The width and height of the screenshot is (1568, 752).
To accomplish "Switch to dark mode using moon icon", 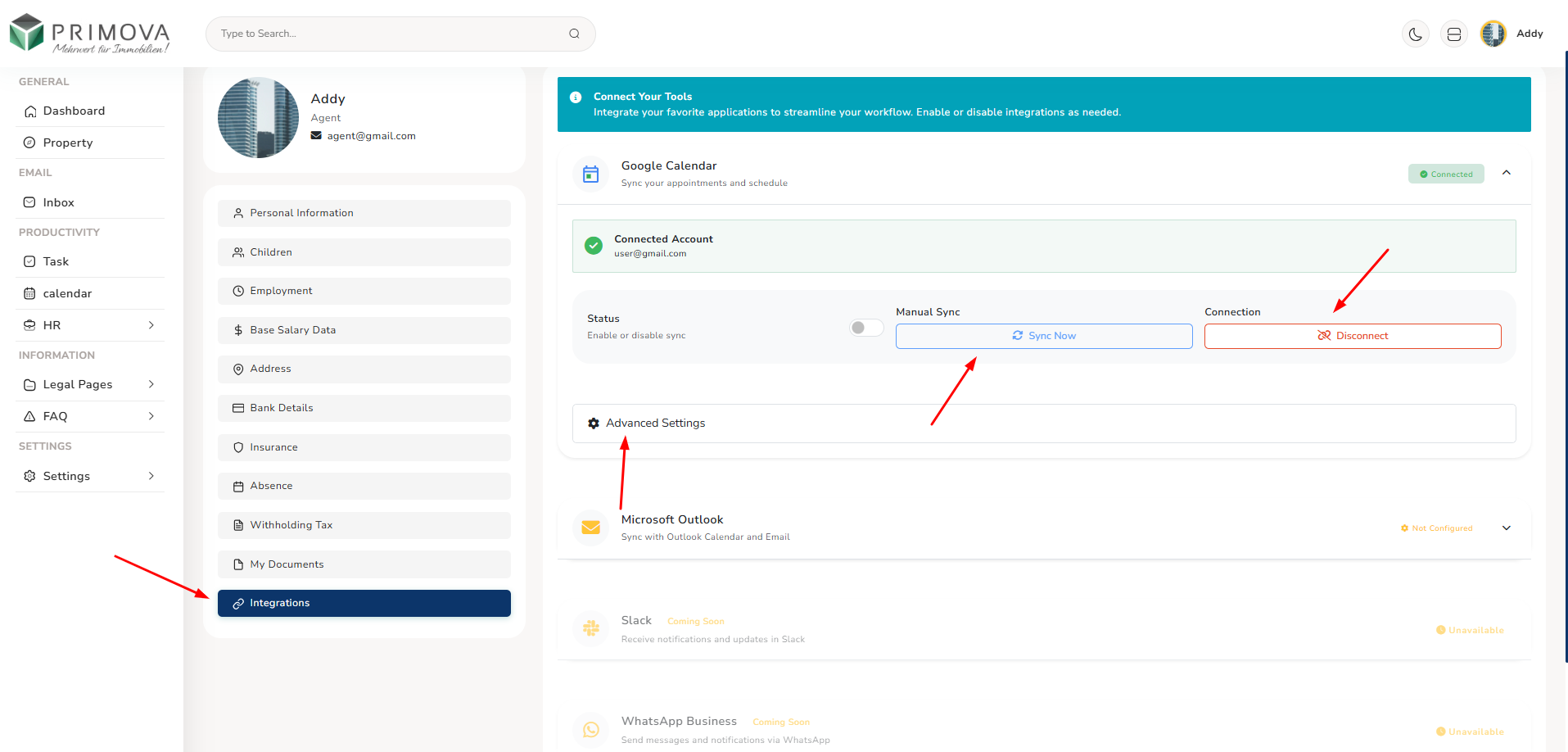I will (1416, 34).
